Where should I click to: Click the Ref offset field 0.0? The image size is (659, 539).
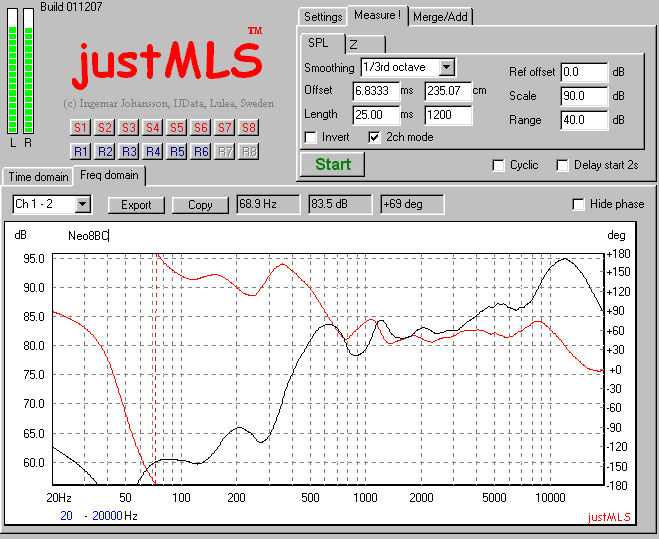[584, 72]
